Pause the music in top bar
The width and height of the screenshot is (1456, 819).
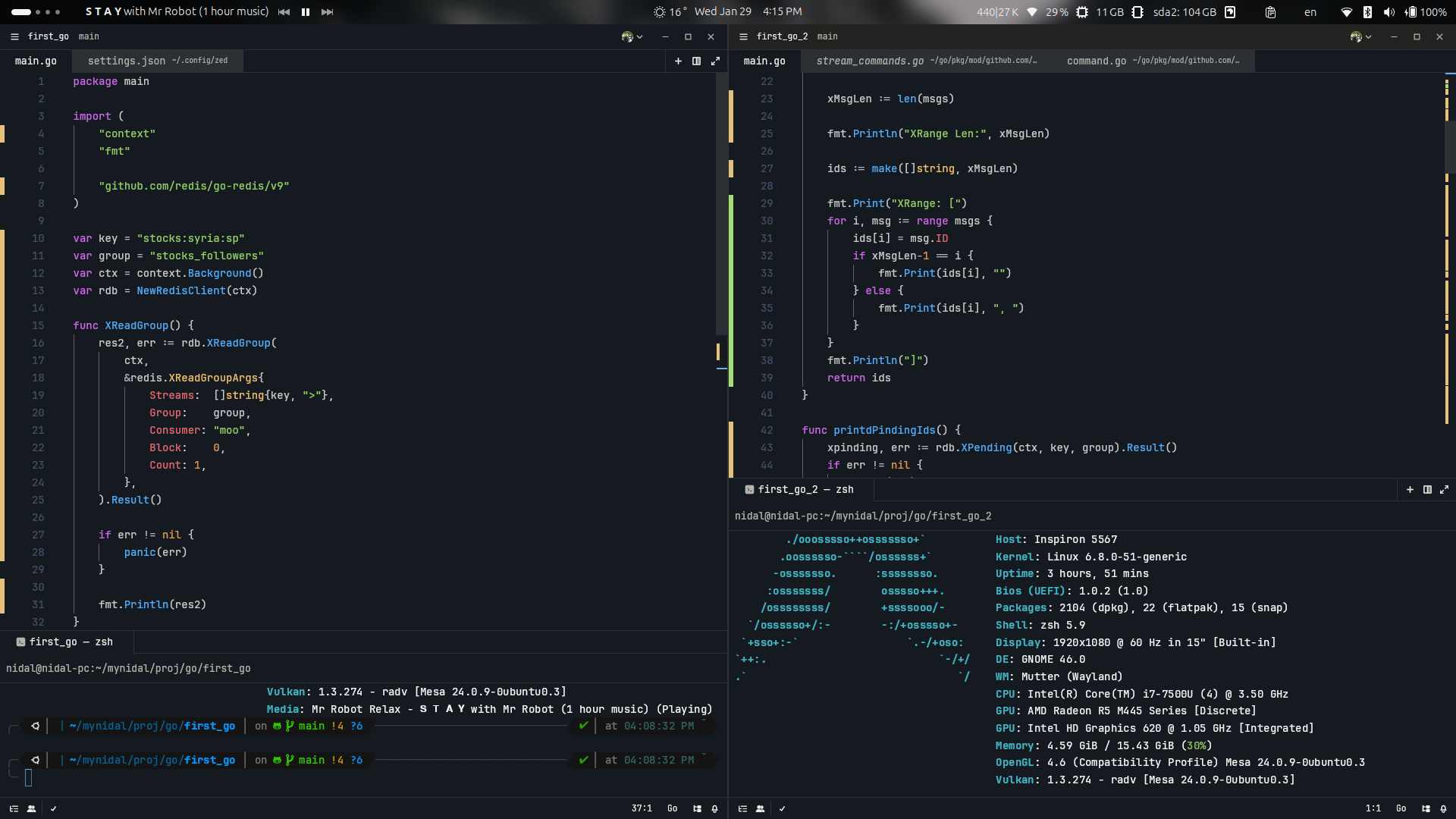click(x=306, y=12)
